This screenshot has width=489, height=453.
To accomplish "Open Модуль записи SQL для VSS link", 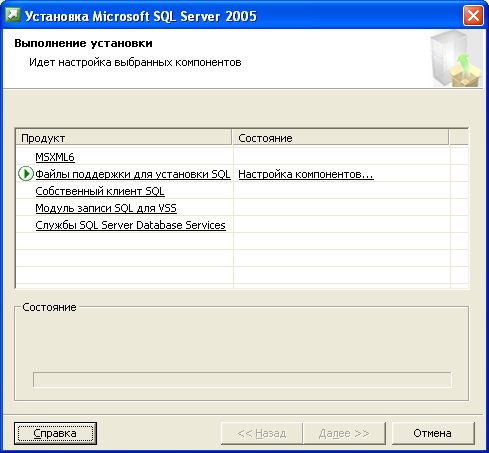I will tap(106, 208).
